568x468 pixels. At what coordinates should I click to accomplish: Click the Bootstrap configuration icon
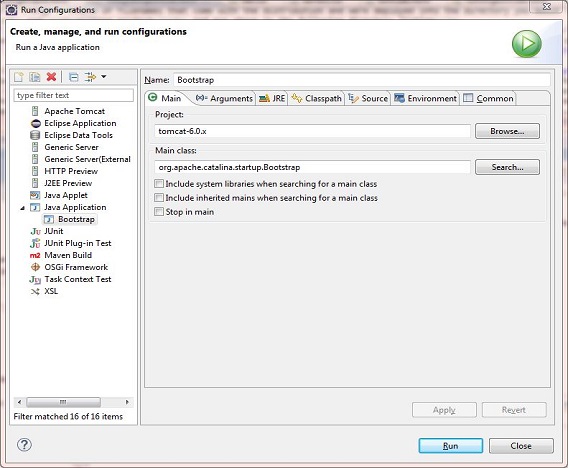49,219
